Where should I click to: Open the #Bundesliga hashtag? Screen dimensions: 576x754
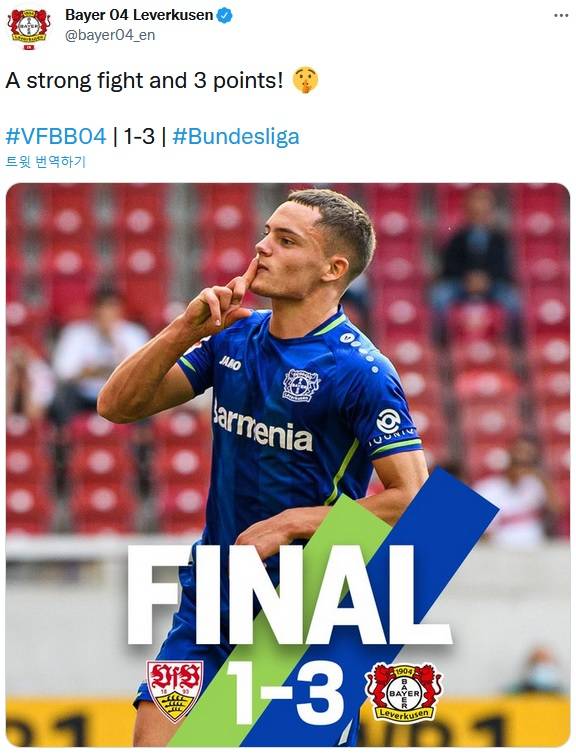click(x=236, y=136)
